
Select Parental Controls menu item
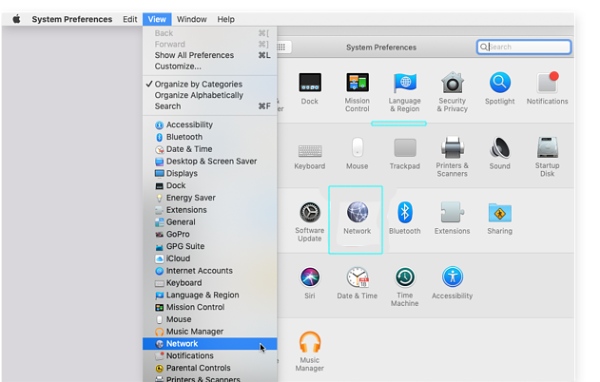[210, 368]
